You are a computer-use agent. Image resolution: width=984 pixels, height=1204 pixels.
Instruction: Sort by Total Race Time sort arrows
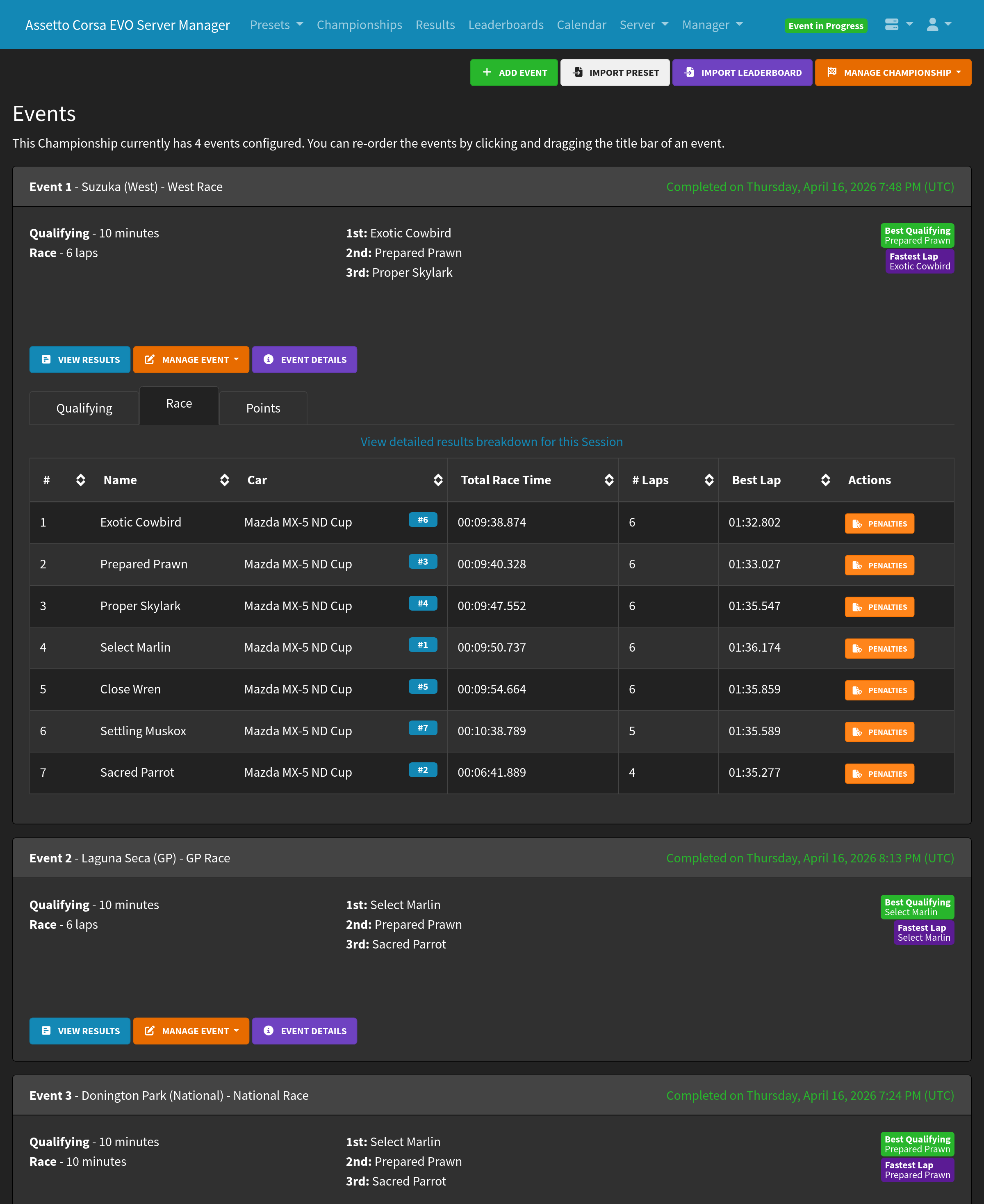[609, 480]
